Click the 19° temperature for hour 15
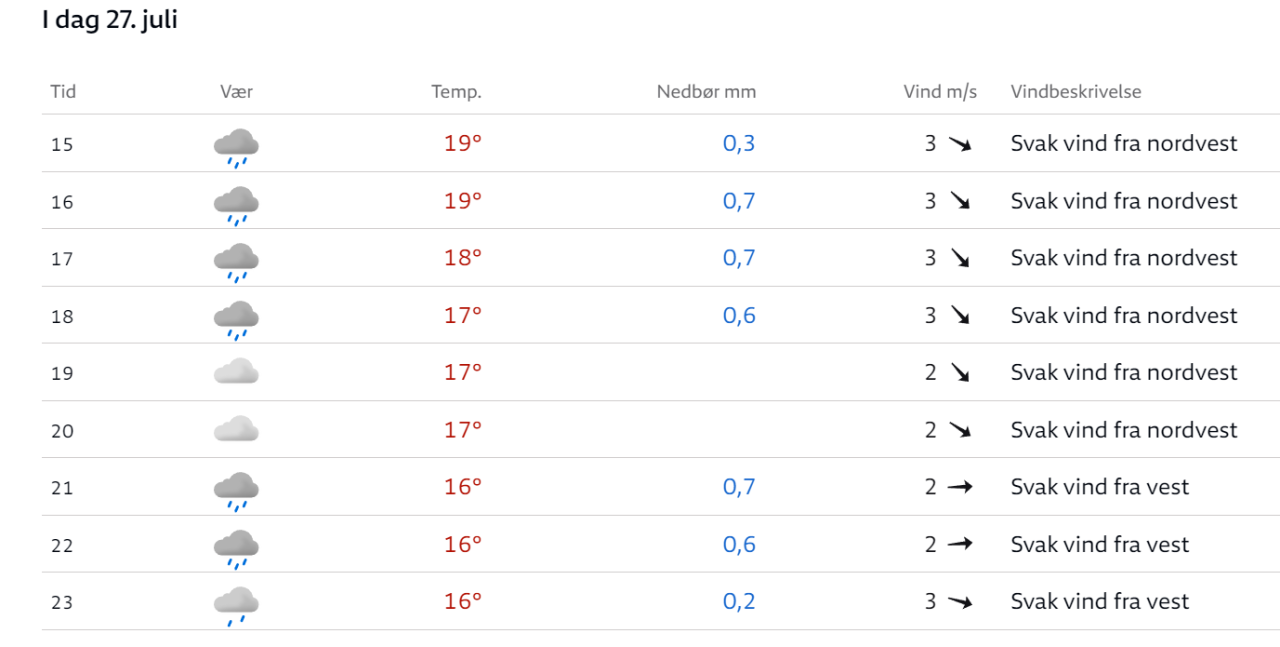This screenshot has width=1280, height=647. point(463,144)
